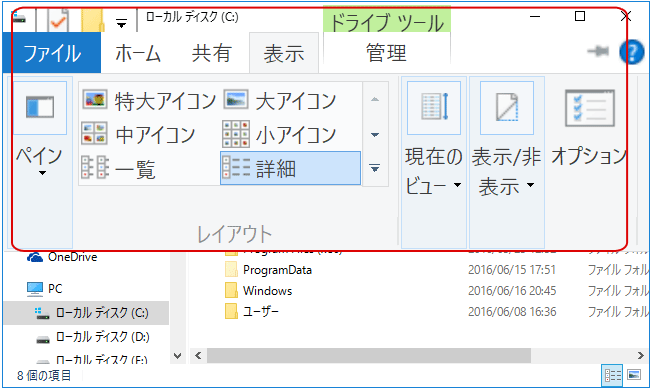Click date 2016/06/15 17:51
This screenshot has width=653, height=390.
[512, 270]
